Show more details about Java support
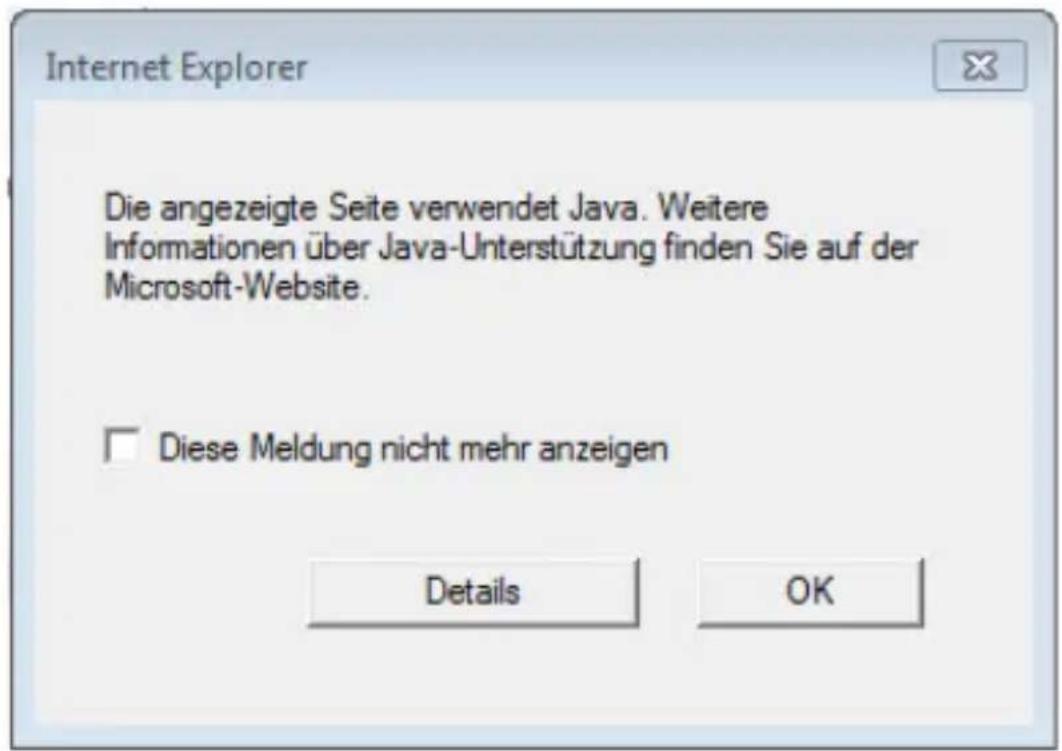 [x=473, y=592]
